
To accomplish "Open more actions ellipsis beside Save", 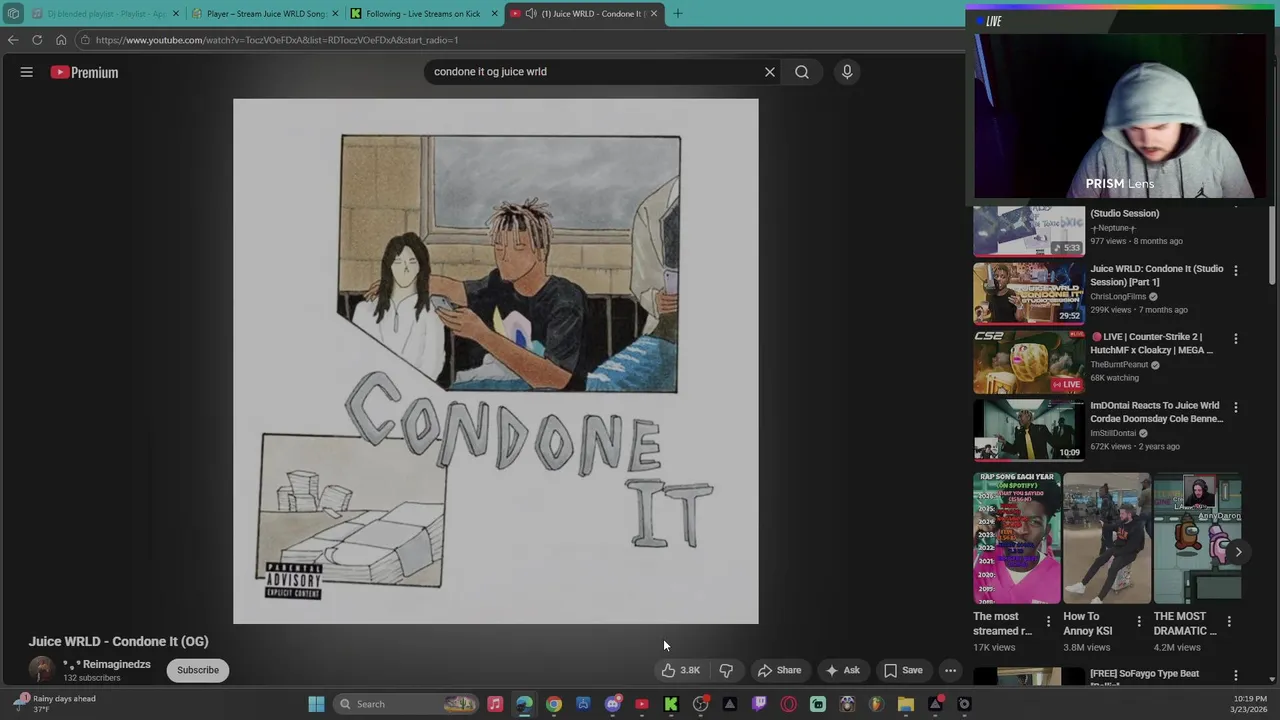I will (951, 670).
